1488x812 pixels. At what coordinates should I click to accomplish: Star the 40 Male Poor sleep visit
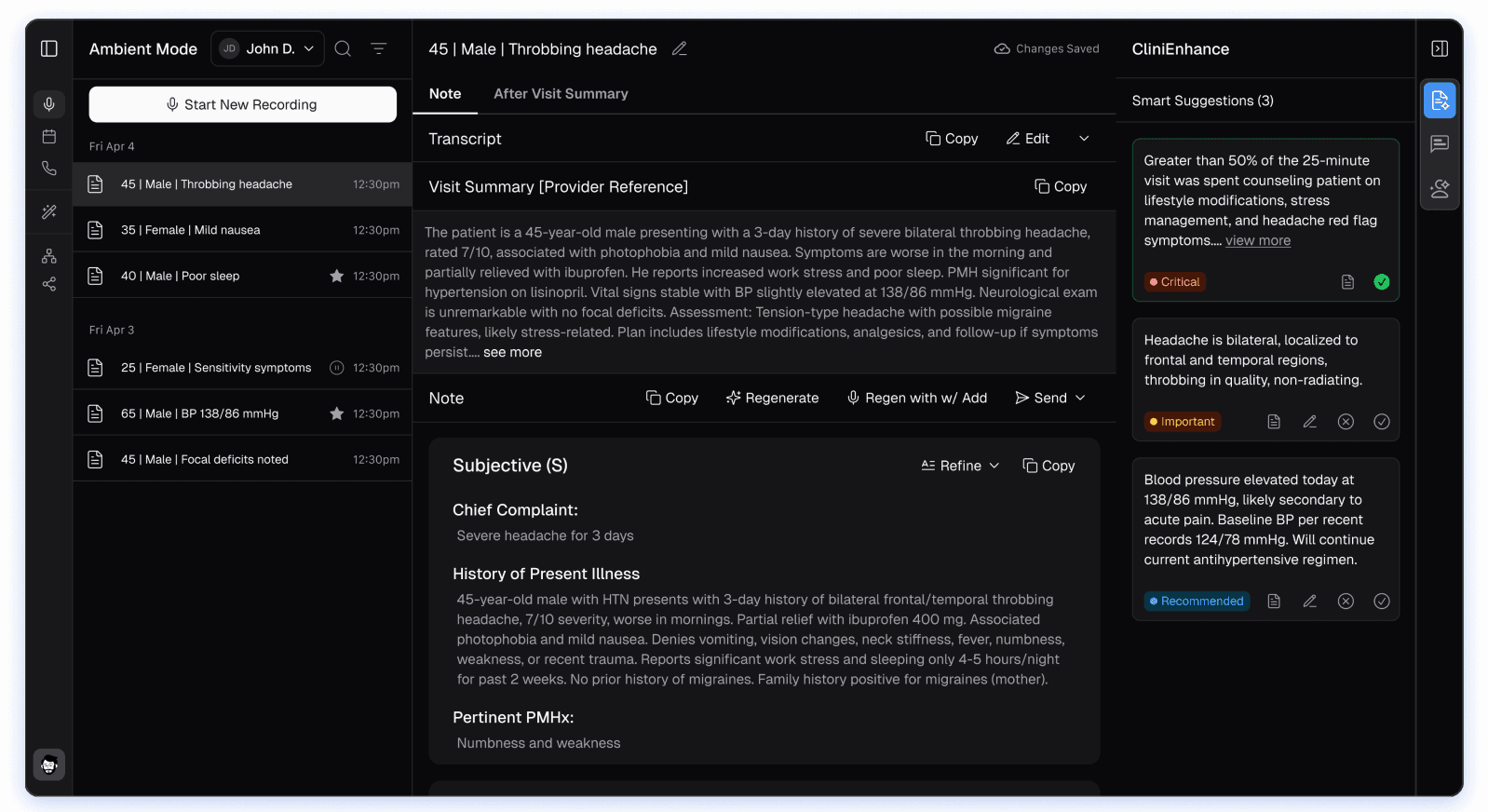337,277
